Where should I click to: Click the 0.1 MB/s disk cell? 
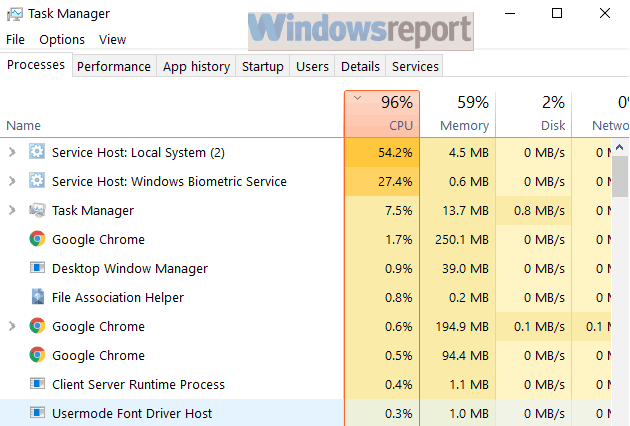point(534,326)
